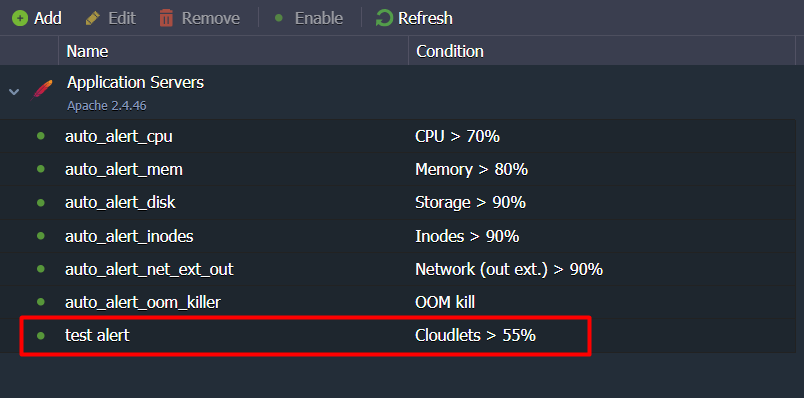The image size is (804, 398).
Task: Click the Enable button label
Action: 319,18
